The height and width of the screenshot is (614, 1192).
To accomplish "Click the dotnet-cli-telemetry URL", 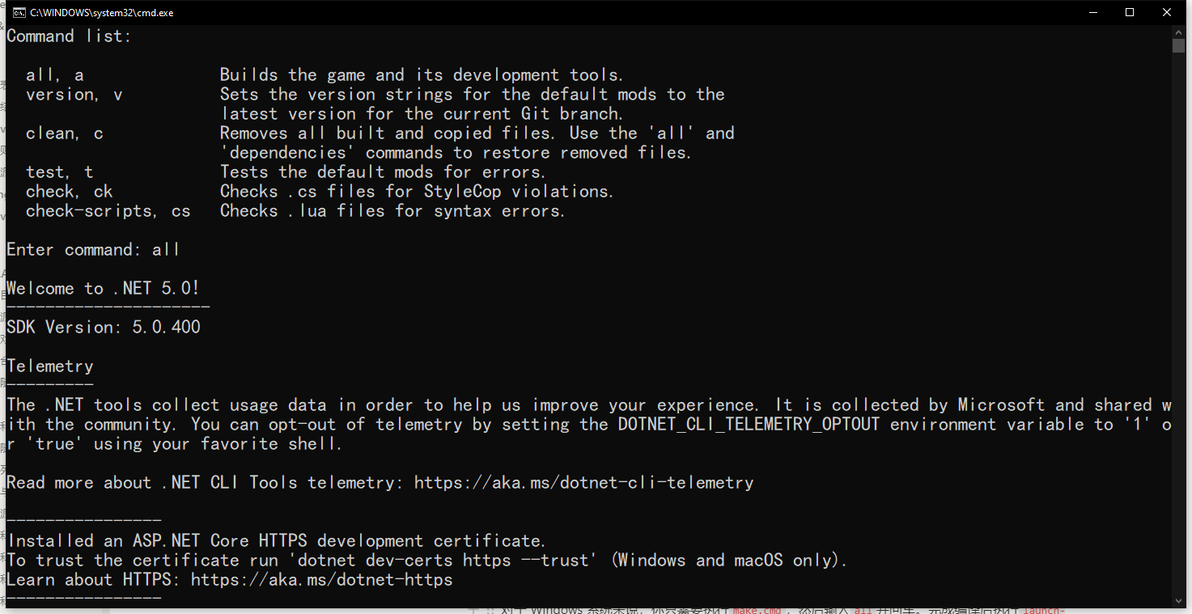I will (x=583, y=483).
